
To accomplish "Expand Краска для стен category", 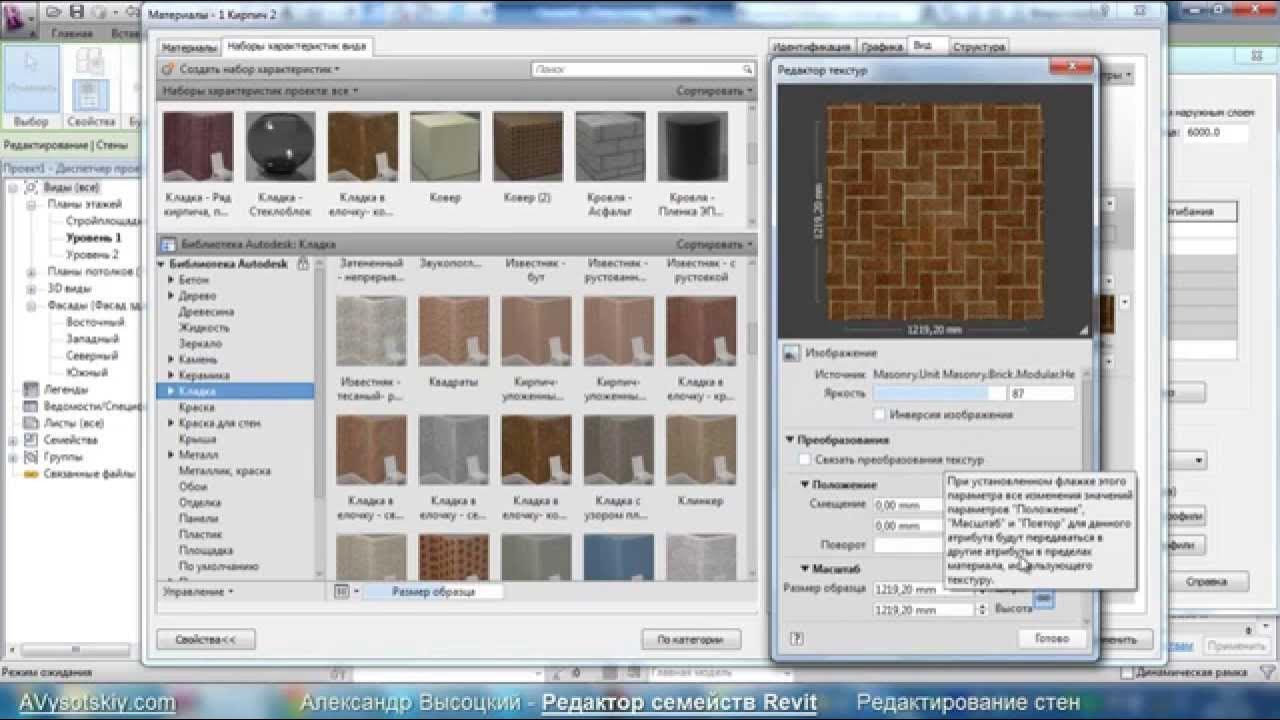I will (x=171, y=423).
